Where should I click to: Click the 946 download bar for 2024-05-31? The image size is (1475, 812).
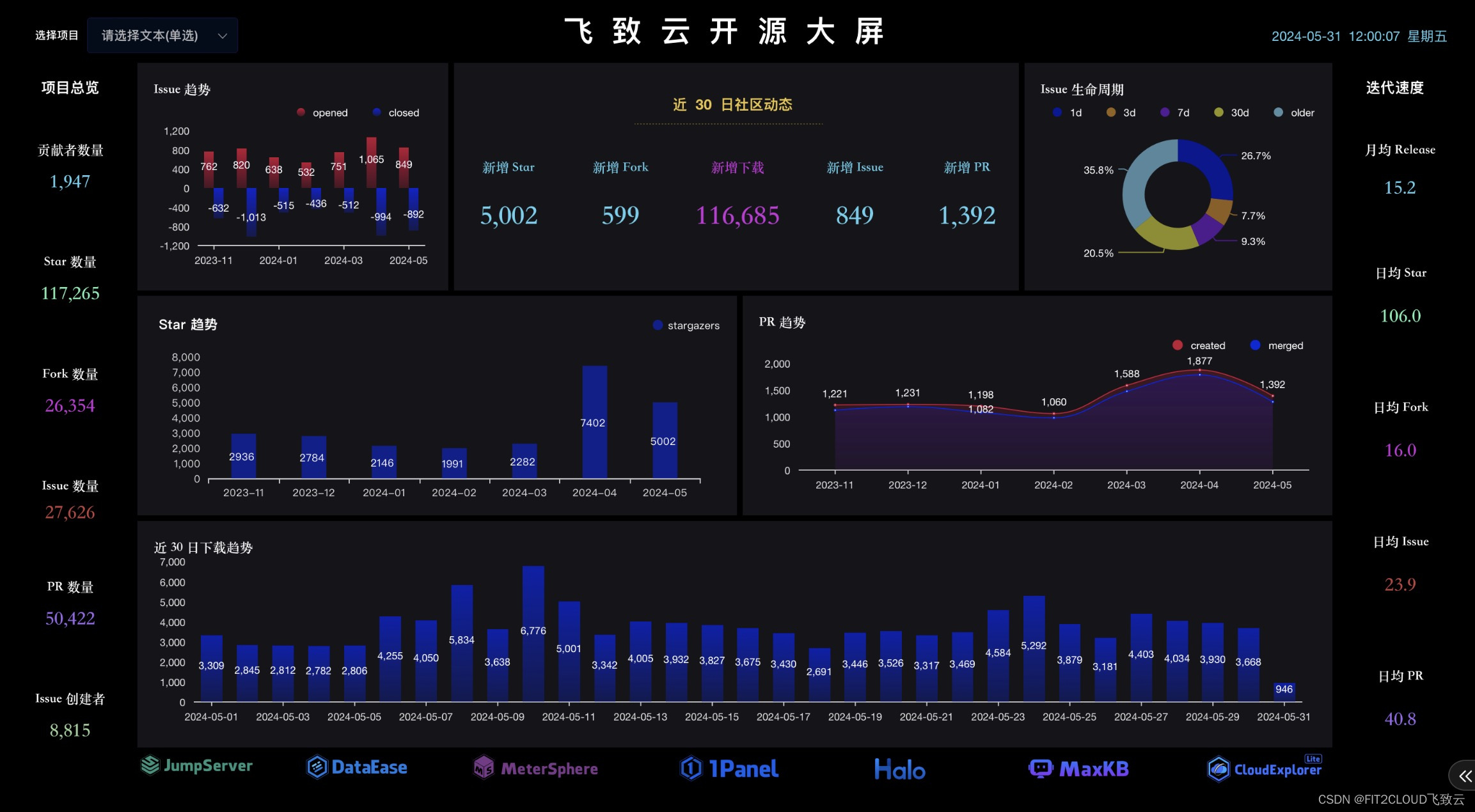(1284, 692)
